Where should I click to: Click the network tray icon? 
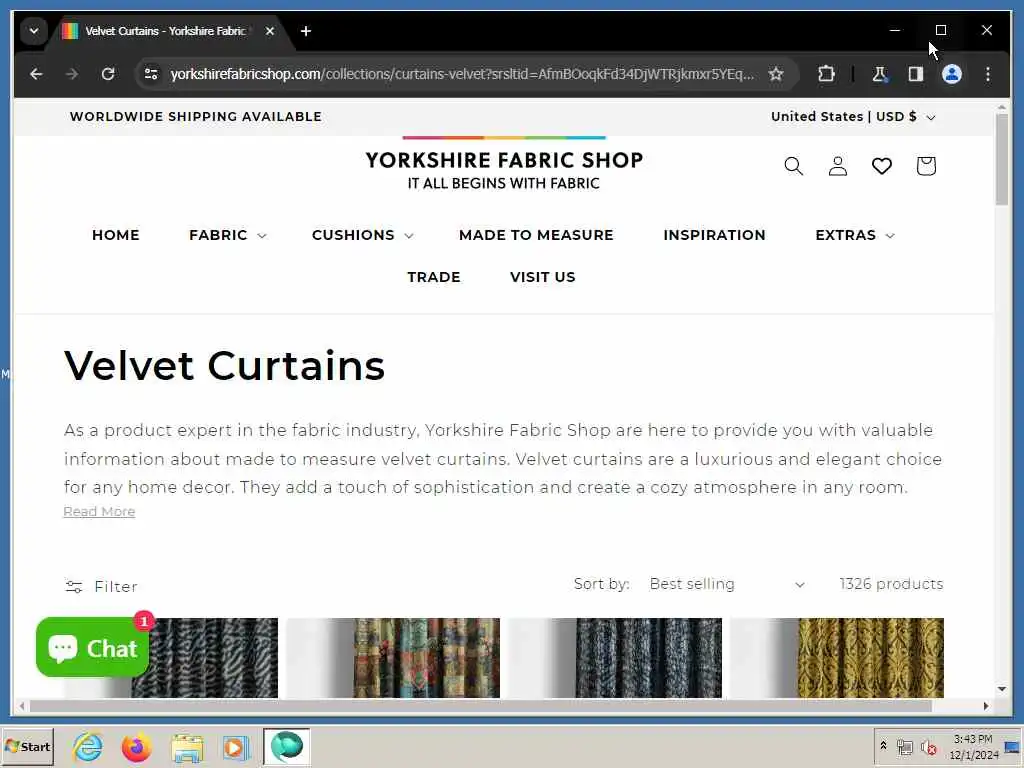click(904, 746)
